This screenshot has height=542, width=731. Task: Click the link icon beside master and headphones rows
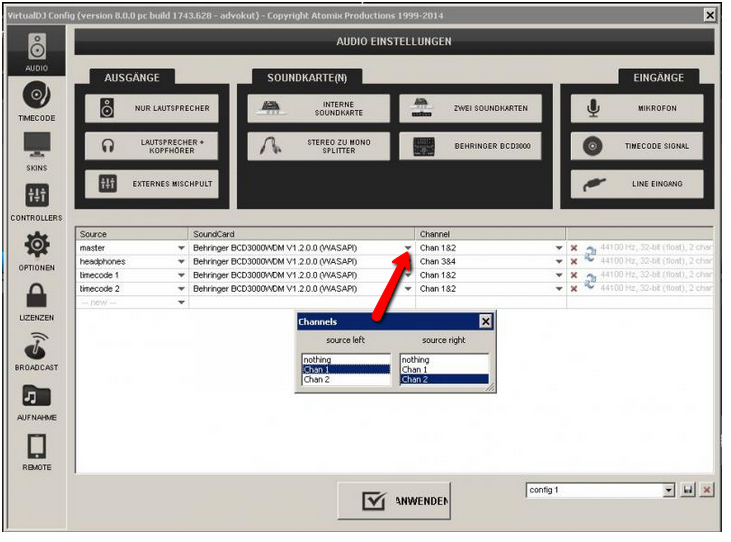pos(590,254)
